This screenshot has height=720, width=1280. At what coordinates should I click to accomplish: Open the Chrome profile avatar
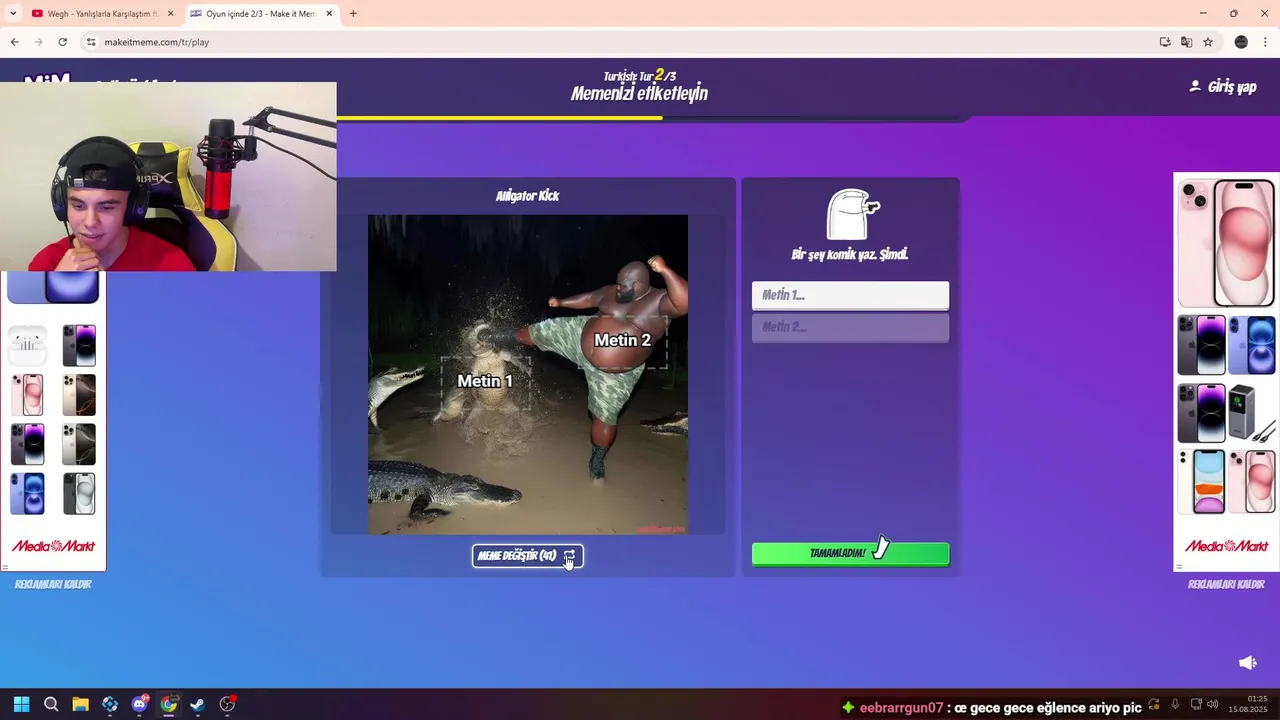1241,42
